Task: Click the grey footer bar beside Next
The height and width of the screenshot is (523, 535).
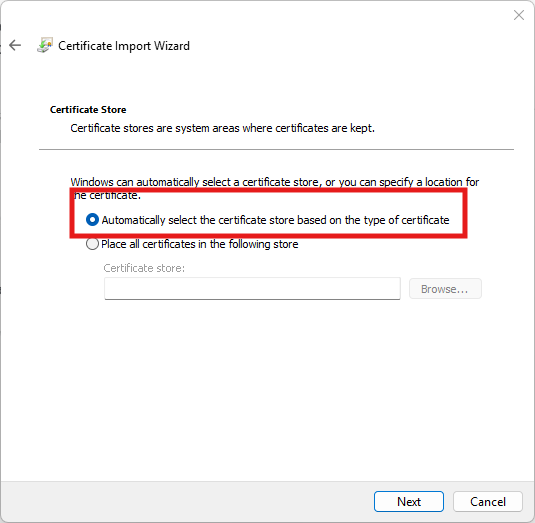Action: coord(187,502)
